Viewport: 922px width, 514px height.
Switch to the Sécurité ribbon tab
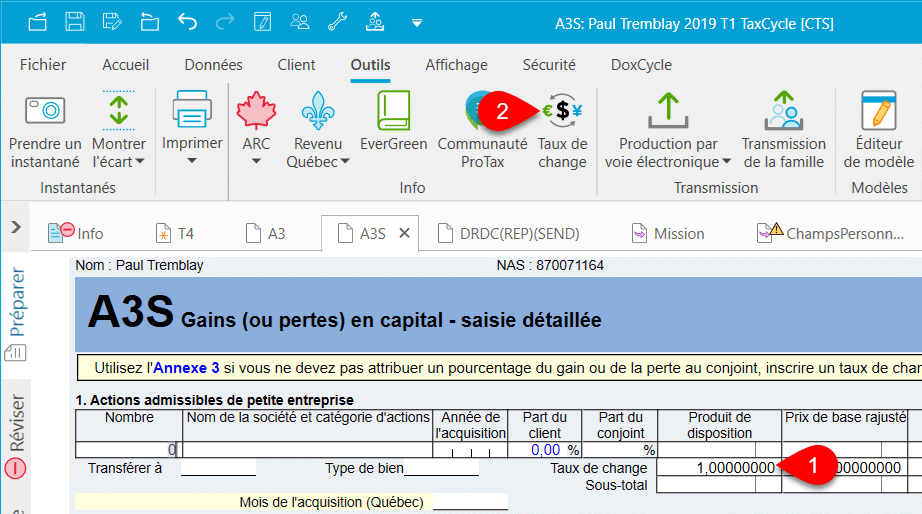click(549, 65)
